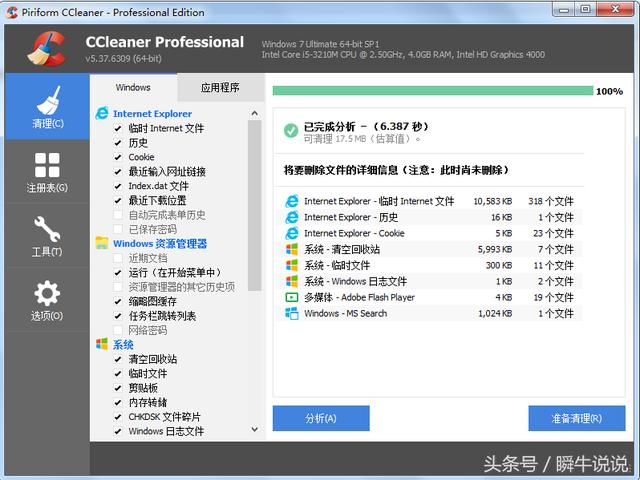Toggle CHKDSK 文件碎片 checkbox
The width and height of the screenshot is (640, 480).
[x=118, y=417]
